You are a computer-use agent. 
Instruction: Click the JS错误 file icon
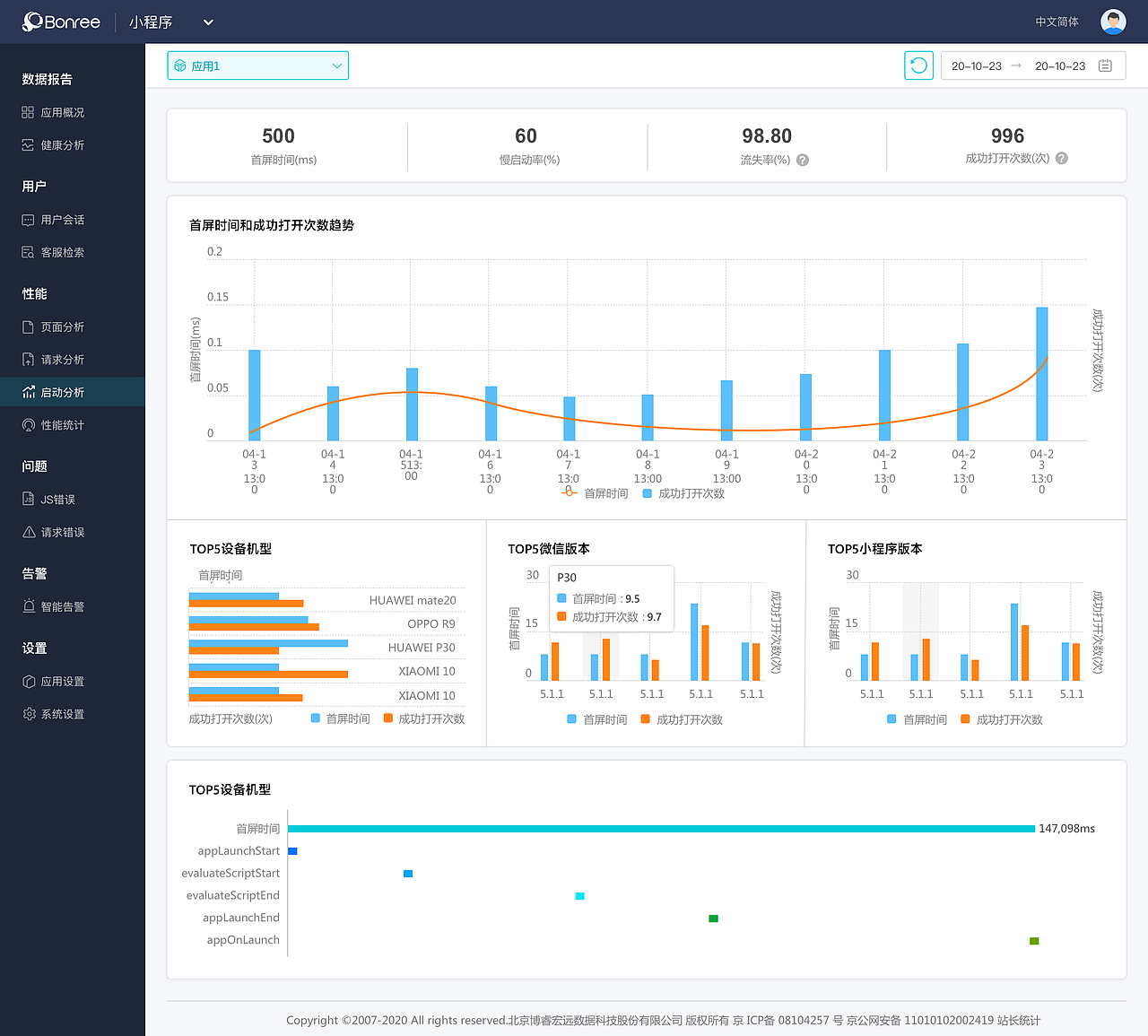coord(28,500)
